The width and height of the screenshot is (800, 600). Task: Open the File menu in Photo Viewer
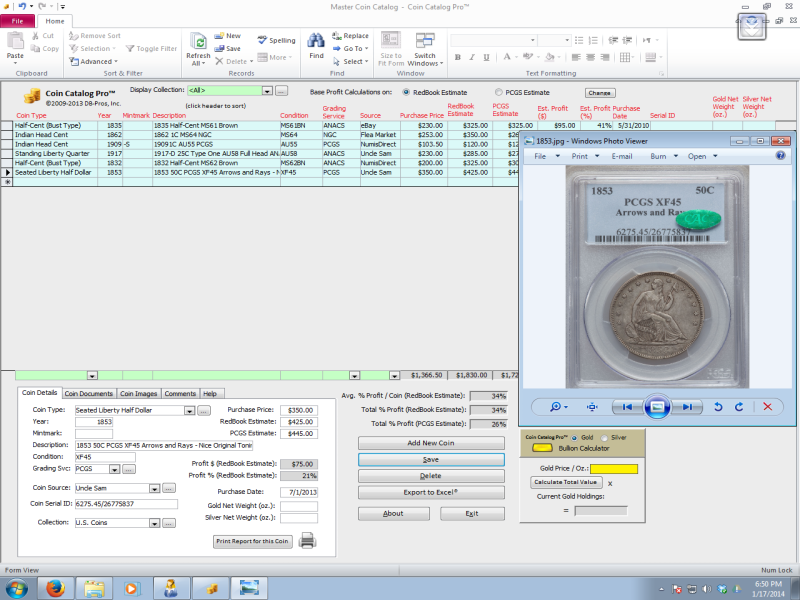click(x=540, y=156)
